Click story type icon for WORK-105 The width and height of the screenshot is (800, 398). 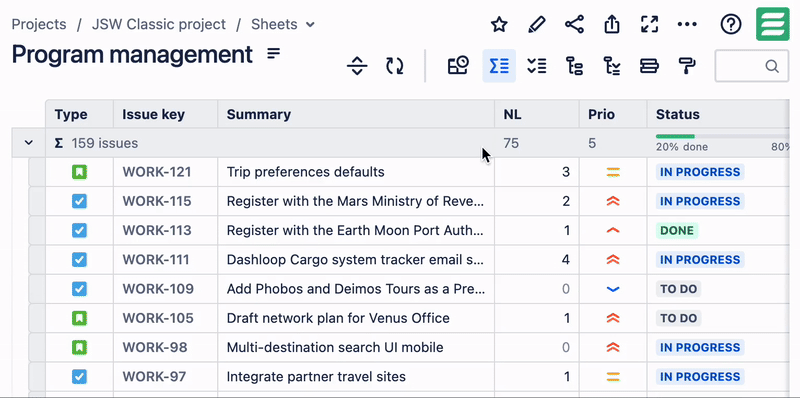79,318
